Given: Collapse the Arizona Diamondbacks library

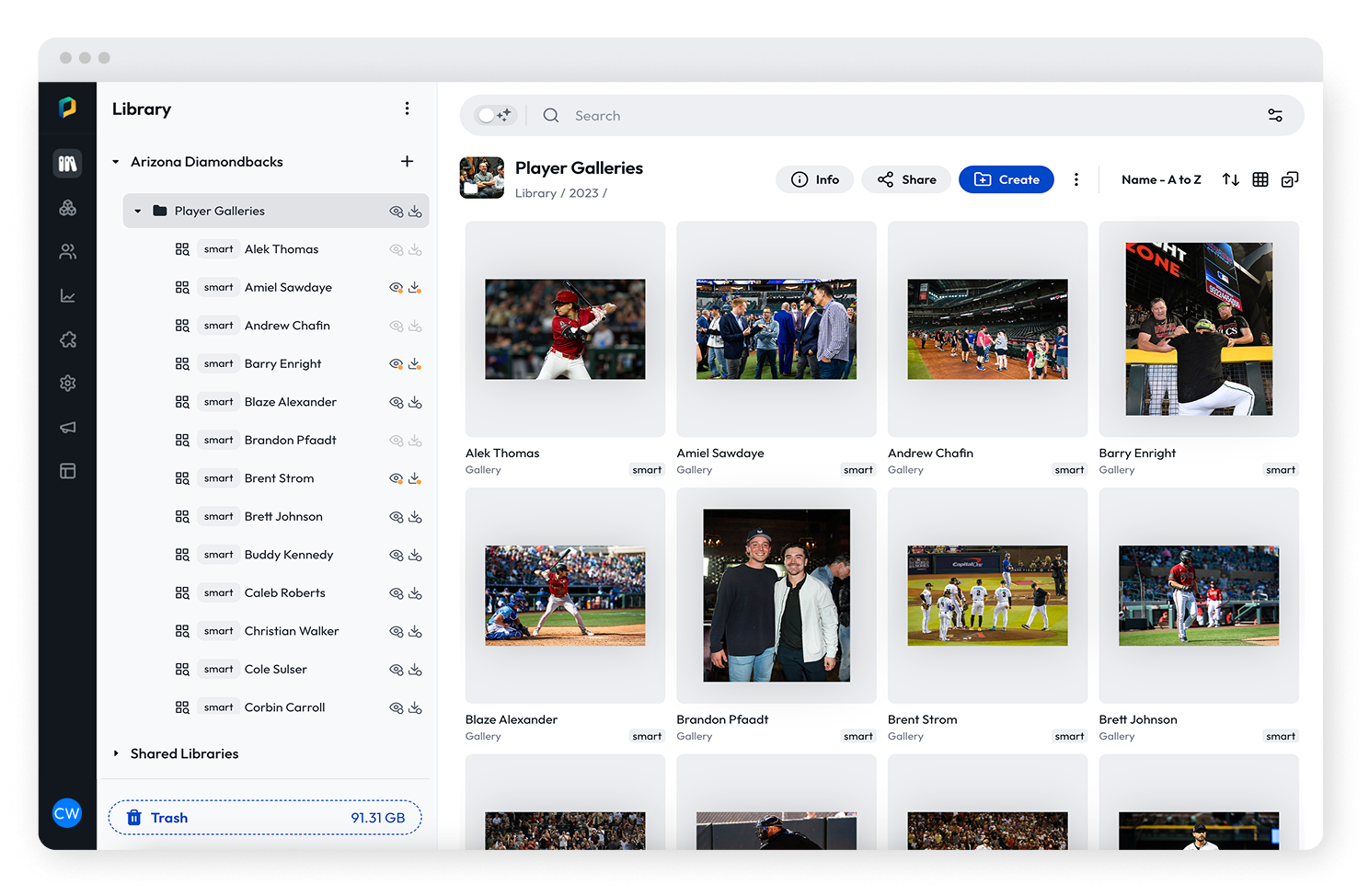Looking at the screenshot, I should [116, 162].
